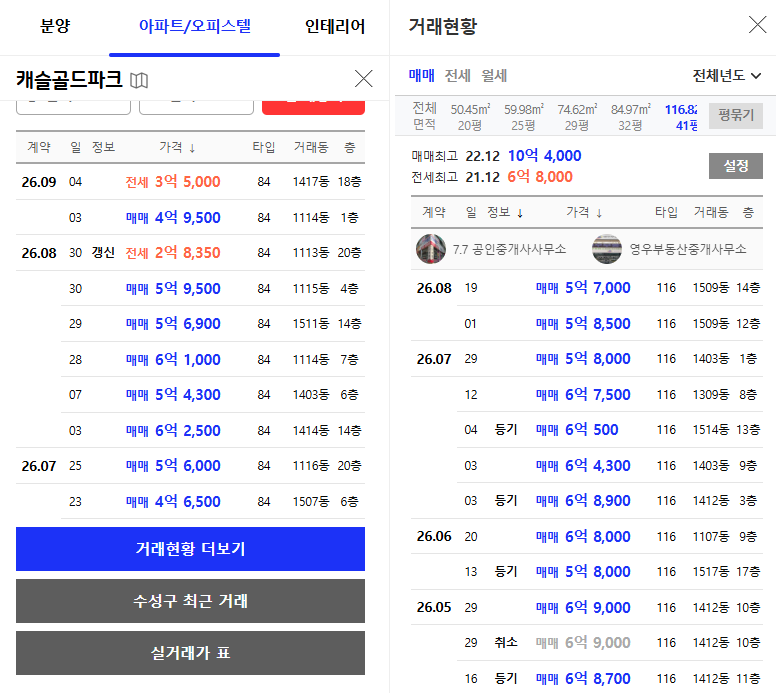Open 영우부동산중개사무소 thumbnail
776x693 pixels.
pyautogui.click(x=607, y=249)
